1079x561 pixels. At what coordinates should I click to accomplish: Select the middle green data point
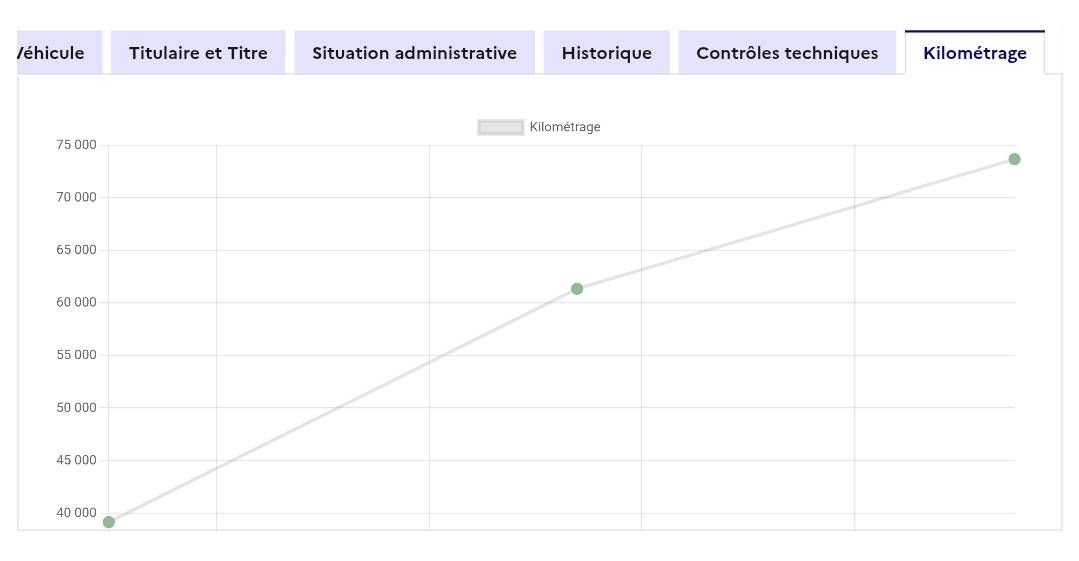[577, 289]
